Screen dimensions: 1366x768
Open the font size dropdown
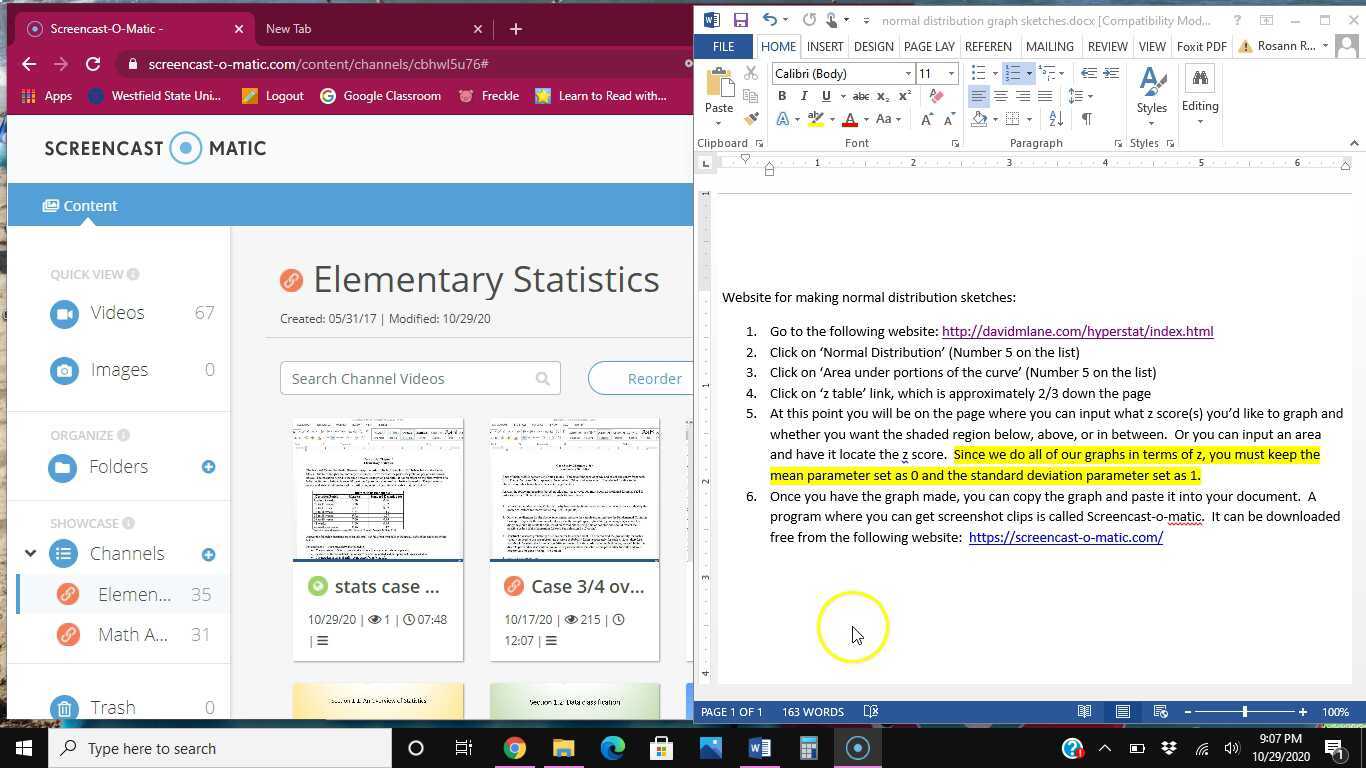pos(951,74)
